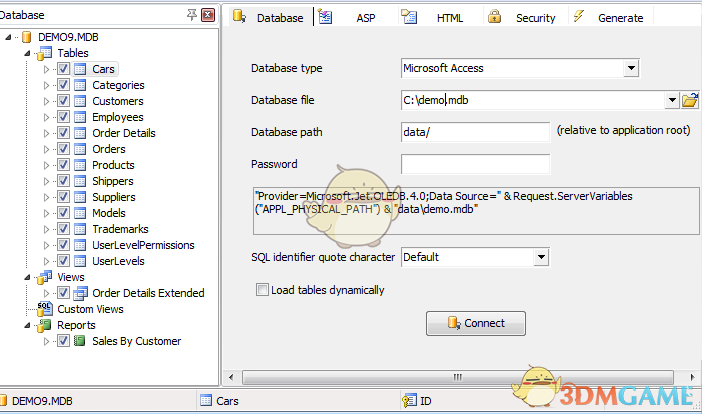704x414 pixels.
Task: Uncheck the Products table checkbox
Action: (63, 165)
